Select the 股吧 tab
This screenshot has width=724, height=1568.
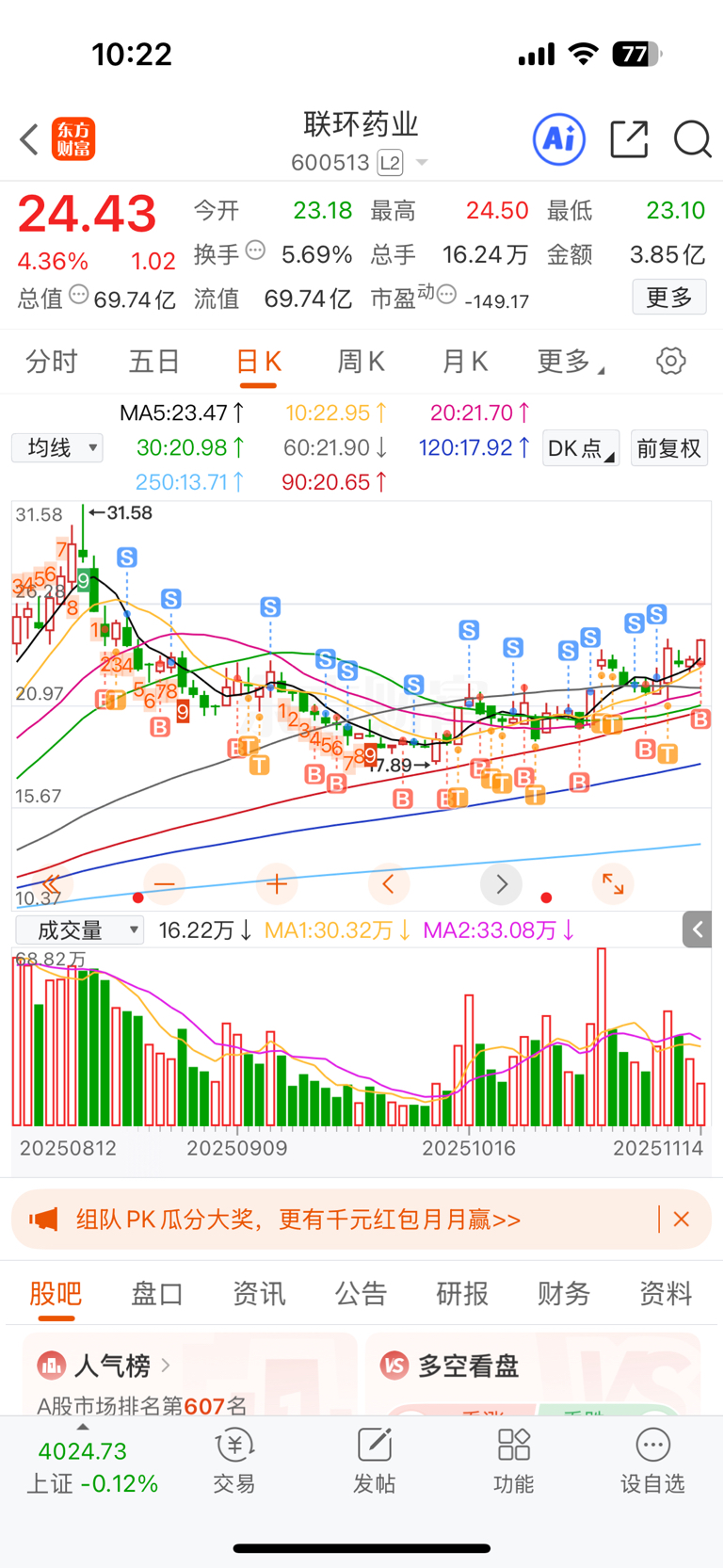click(56, 1293)
